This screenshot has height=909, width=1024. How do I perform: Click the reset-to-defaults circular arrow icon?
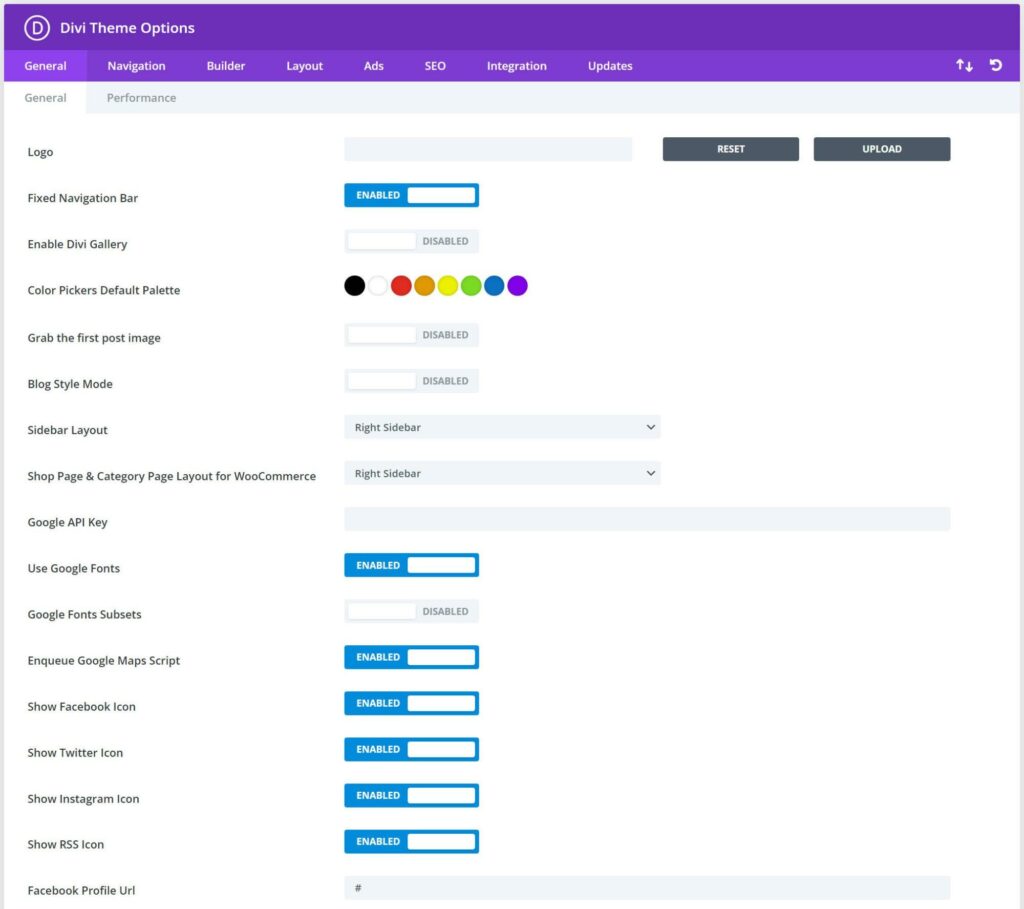pyautogui.click(x=995, y=65)
